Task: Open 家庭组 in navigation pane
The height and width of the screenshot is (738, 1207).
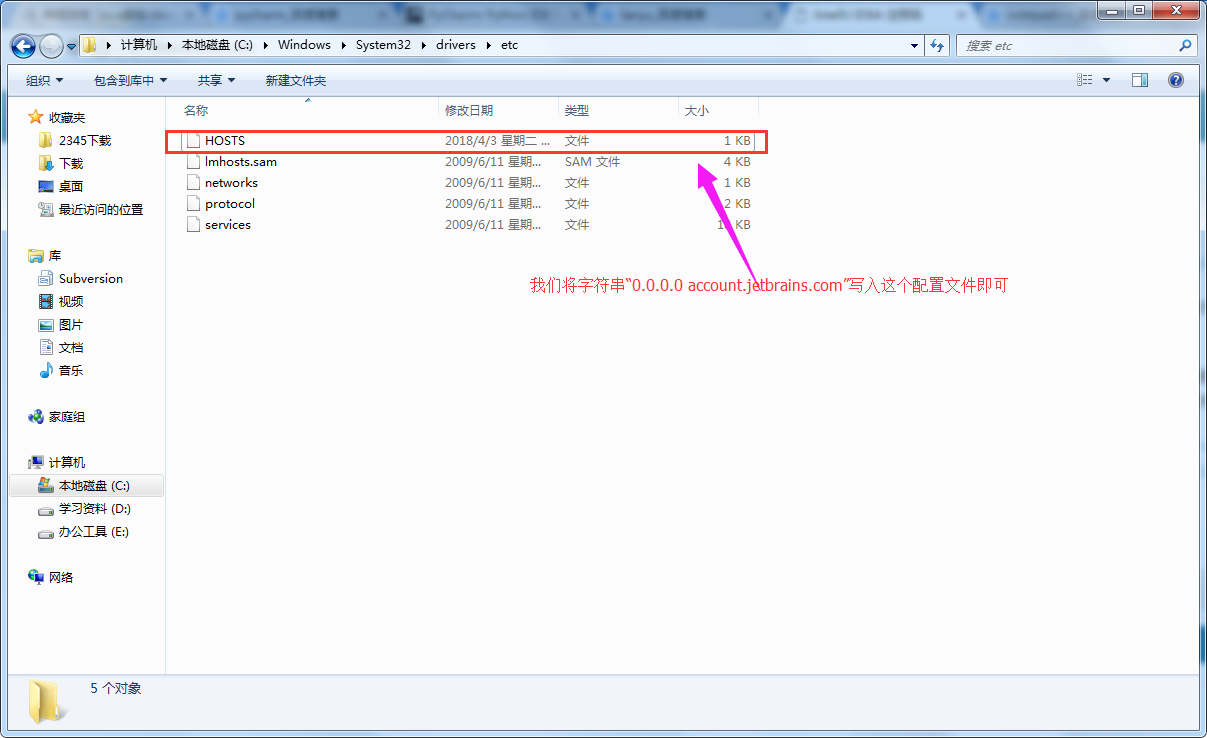Action: (67, 417)
